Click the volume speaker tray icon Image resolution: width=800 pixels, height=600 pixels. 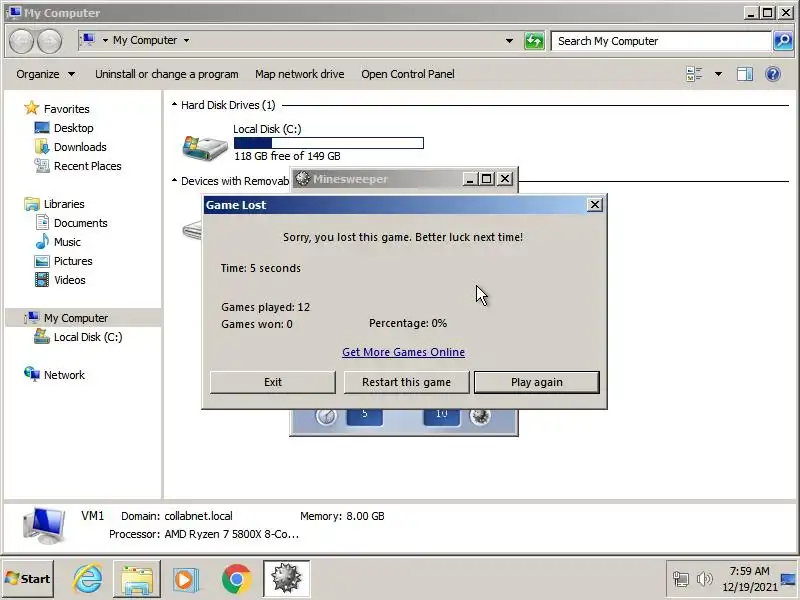click(x=705, y=579)
